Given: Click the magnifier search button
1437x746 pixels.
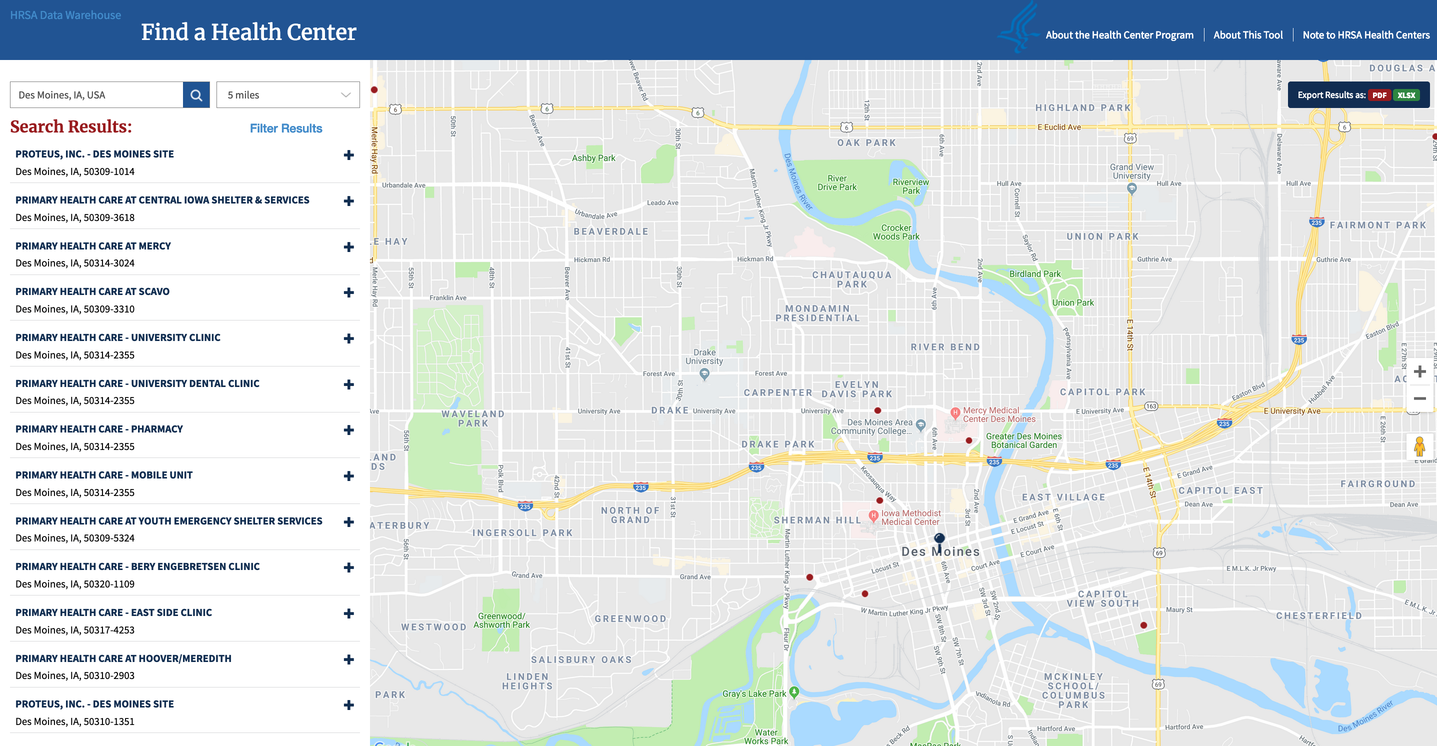Looking at the screenshot, I should coord(196,95).
